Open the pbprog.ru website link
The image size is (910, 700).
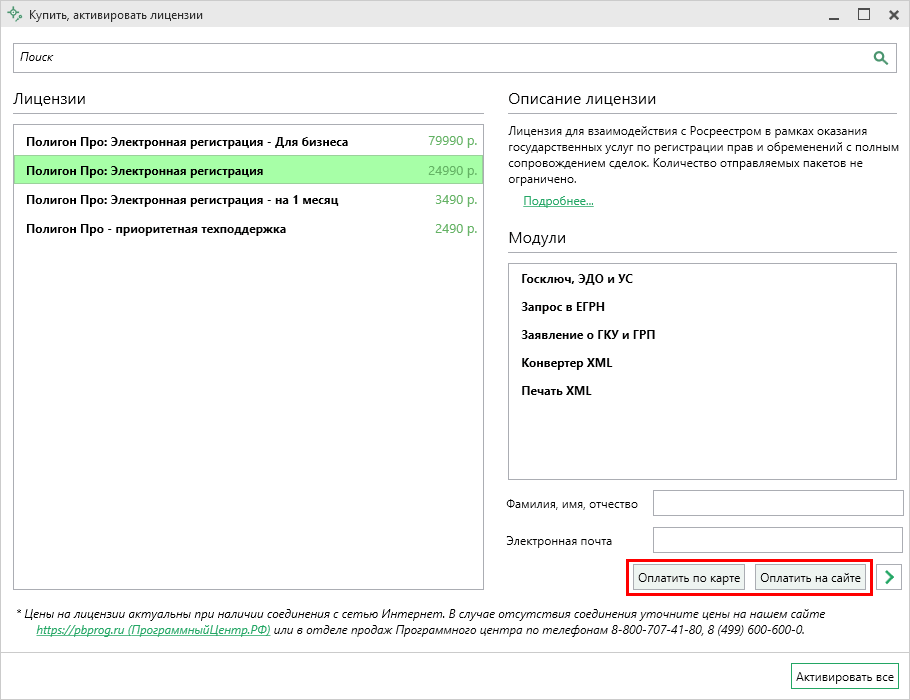pyautogui.click(x=153, y=630)
